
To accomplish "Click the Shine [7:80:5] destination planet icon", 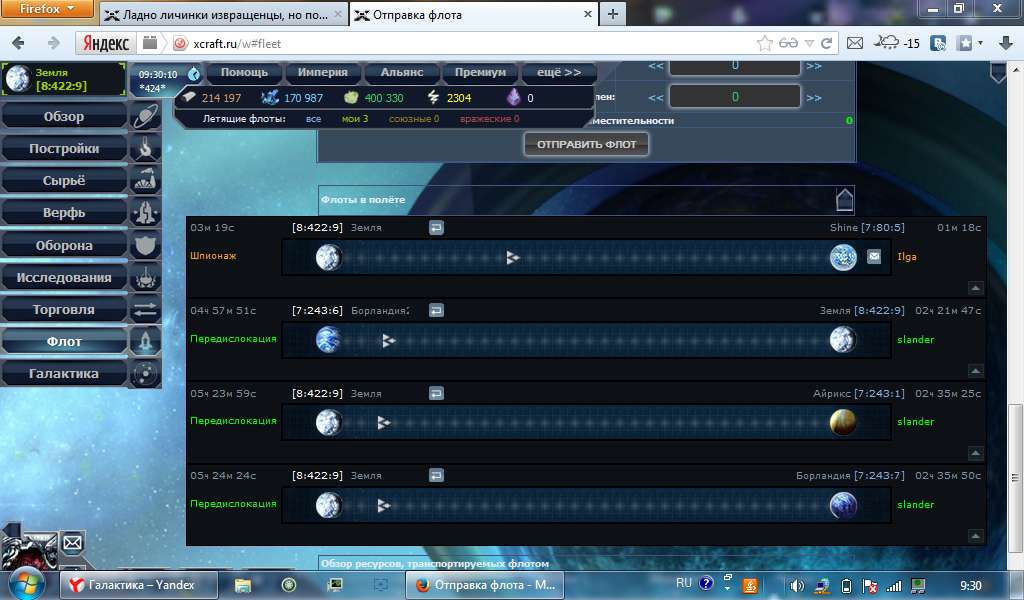I will point(843,257).
